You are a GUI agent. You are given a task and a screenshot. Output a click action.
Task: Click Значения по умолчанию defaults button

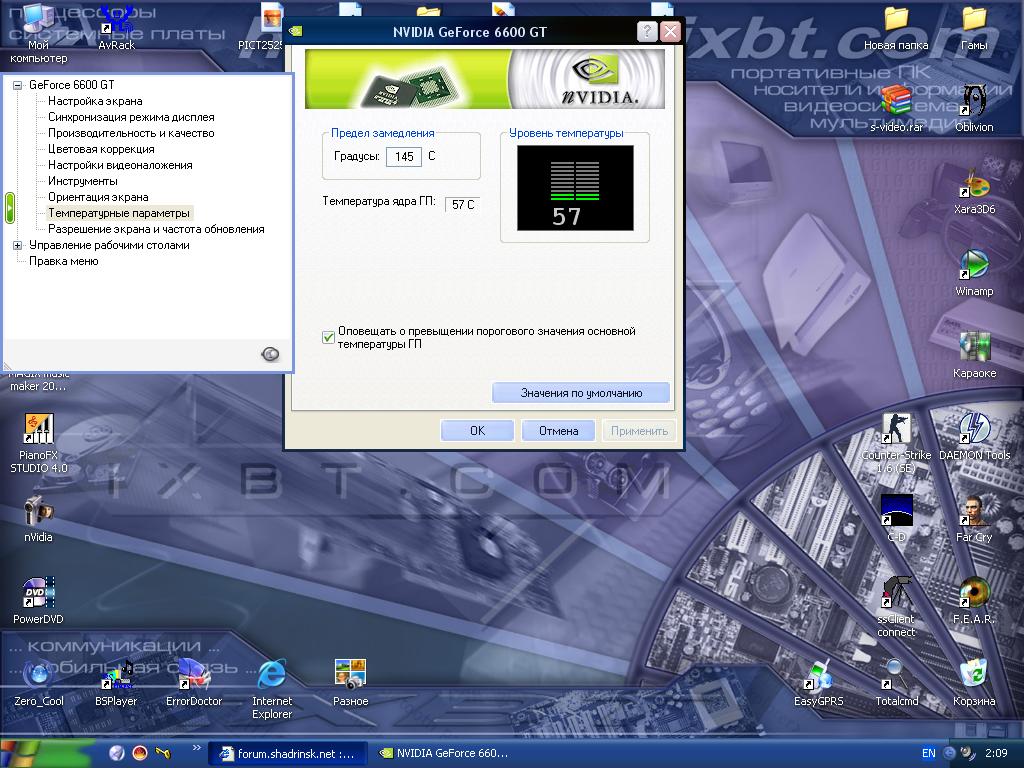pos(581,393)
